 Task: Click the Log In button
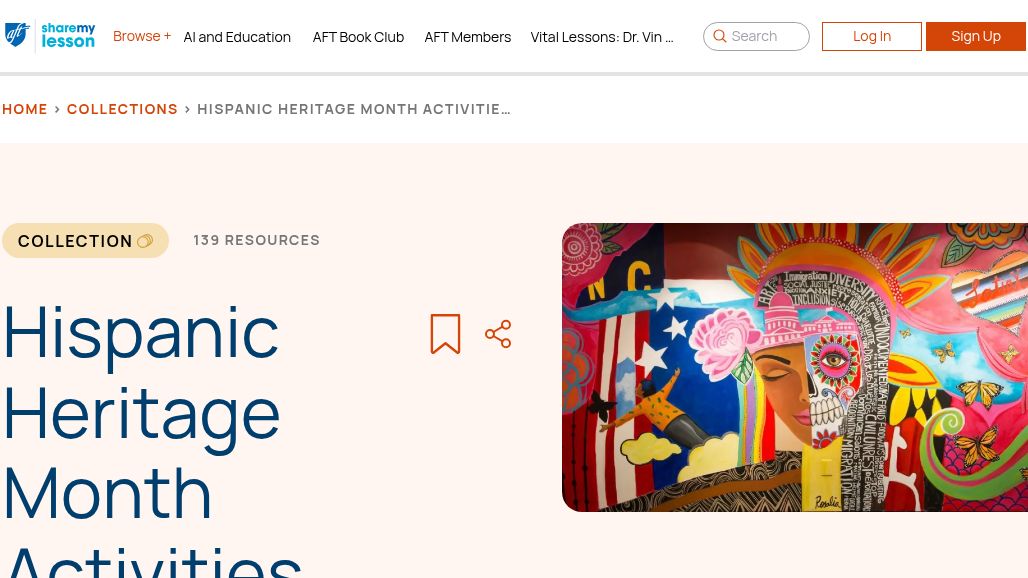coord(871,36)
